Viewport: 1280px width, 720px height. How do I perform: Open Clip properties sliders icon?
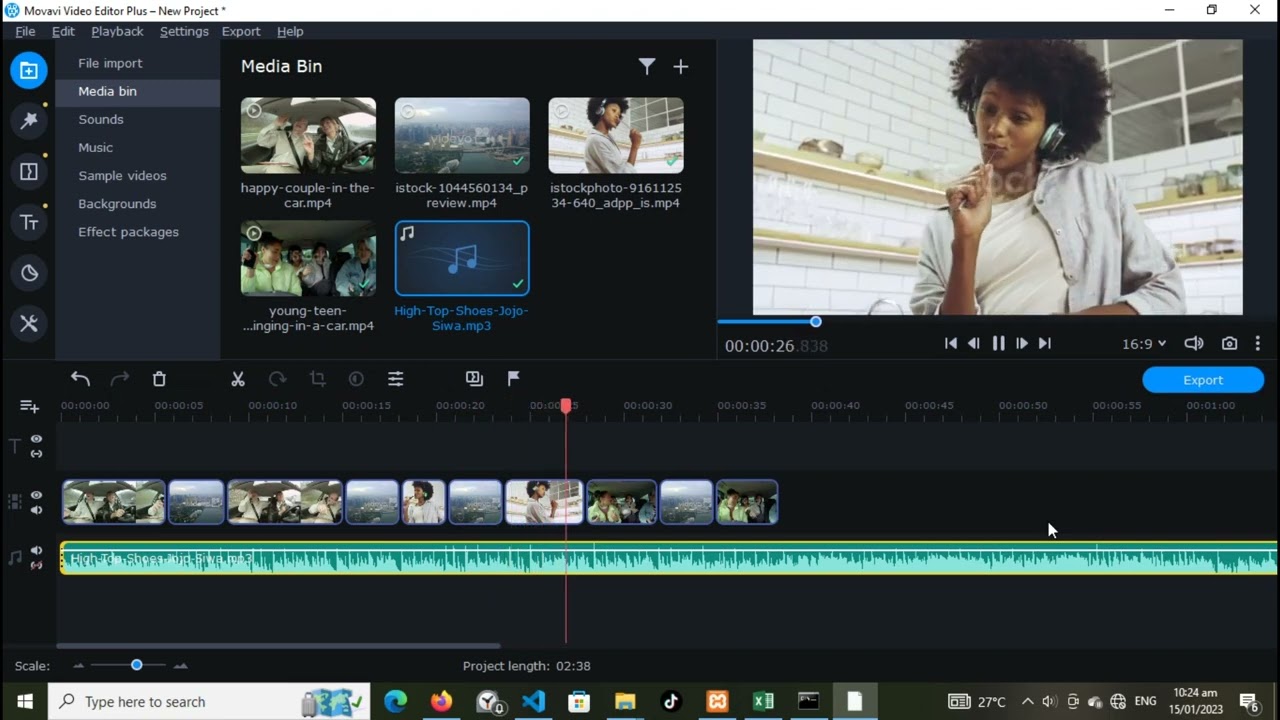(396, 379)
